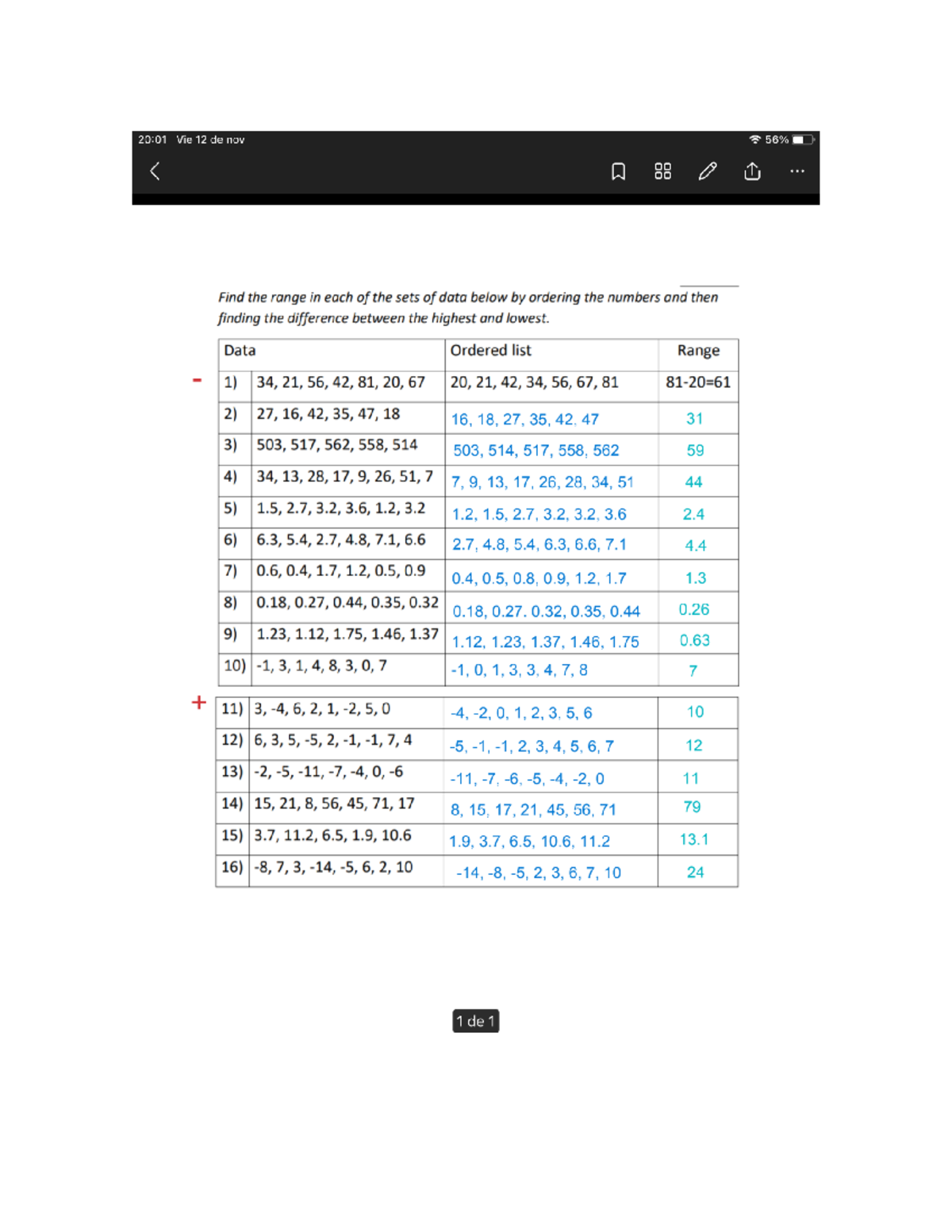Open the markup pencil tool

coord(708,171)
